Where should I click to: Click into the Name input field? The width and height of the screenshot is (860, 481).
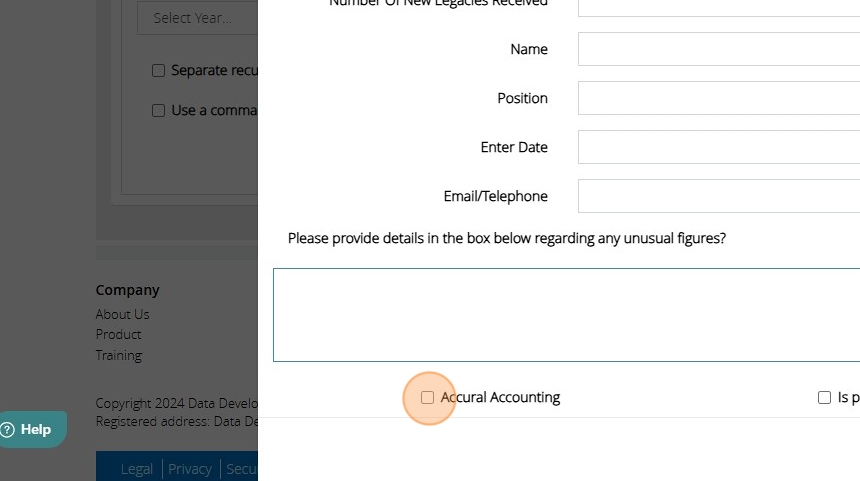point(718,49)
